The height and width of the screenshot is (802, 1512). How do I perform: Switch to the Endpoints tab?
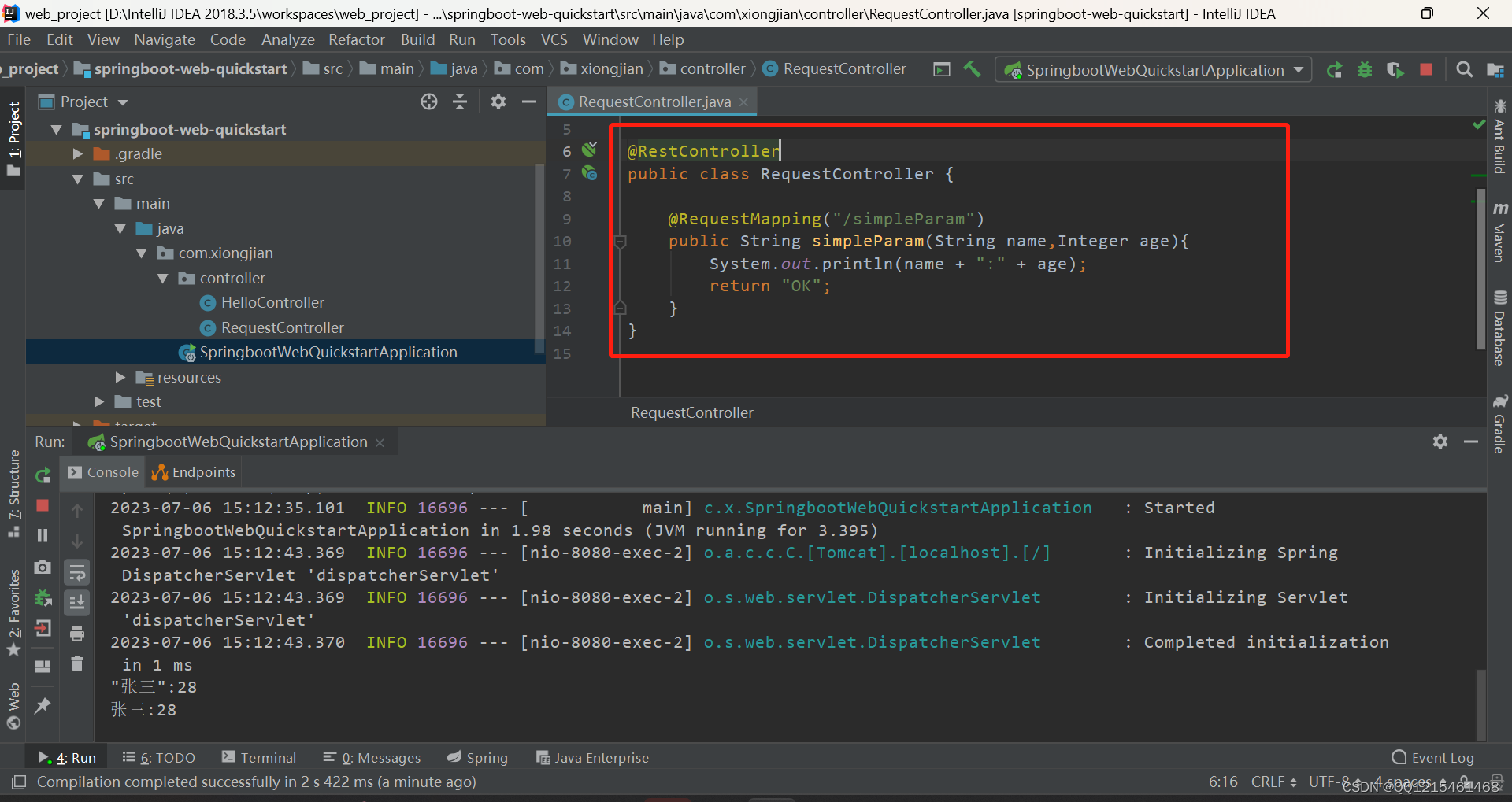(x=194, y=472)
